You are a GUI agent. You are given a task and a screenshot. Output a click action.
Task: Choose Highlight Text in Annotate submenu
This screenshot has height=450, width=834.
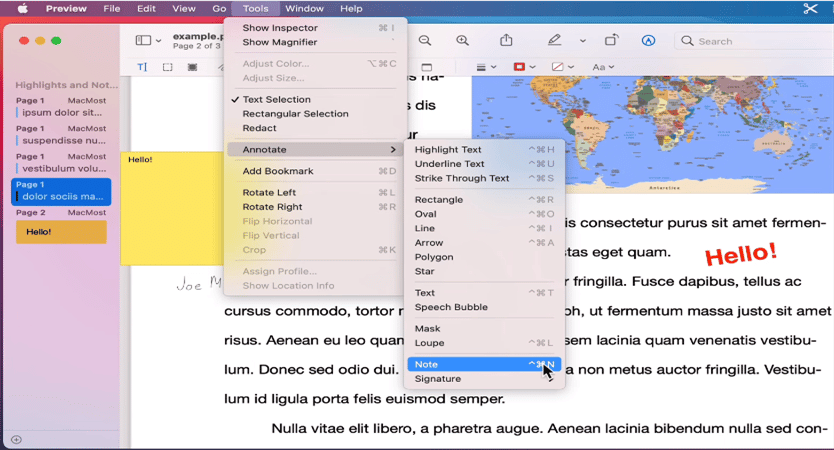click(484, 149)
